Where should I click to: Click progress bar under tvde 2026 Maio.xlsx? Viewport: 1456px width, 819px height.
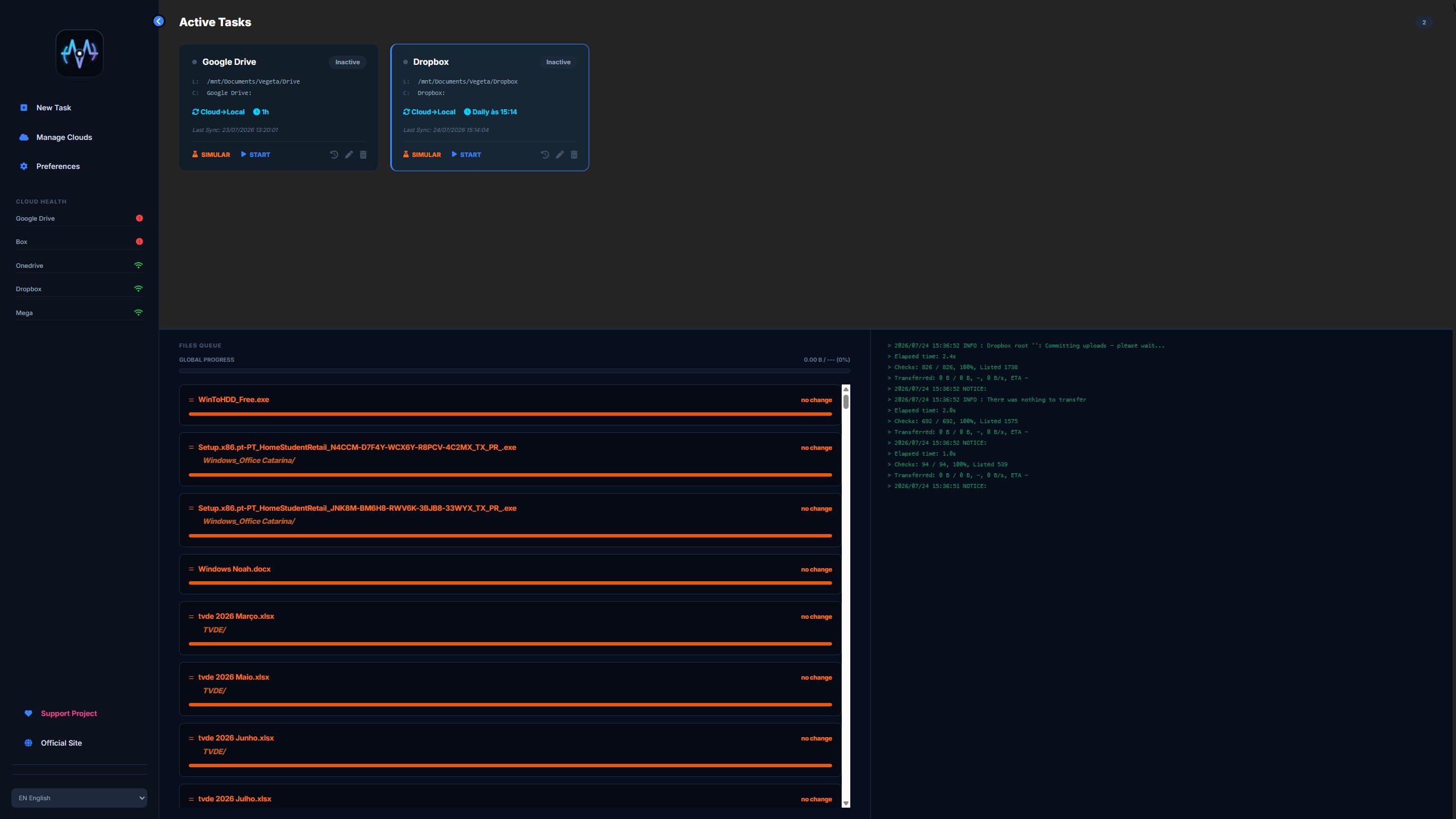[510, 705]
